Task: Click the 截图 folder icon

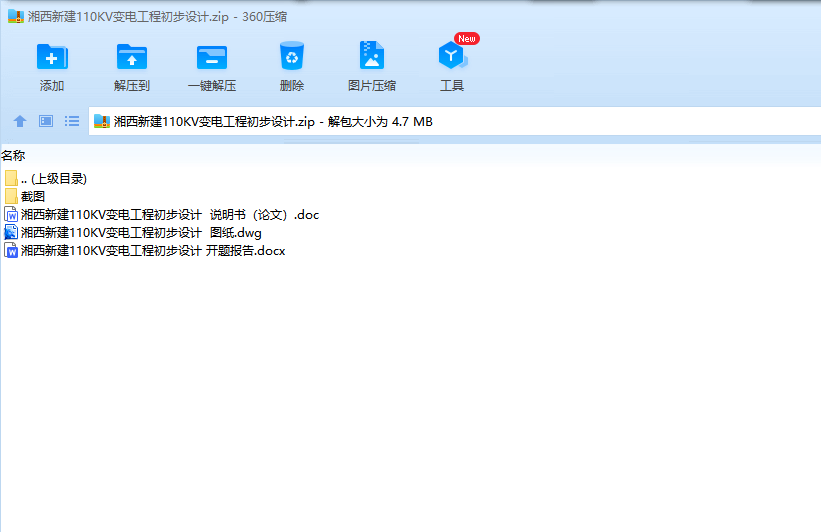Action: [x=11, y=196]
